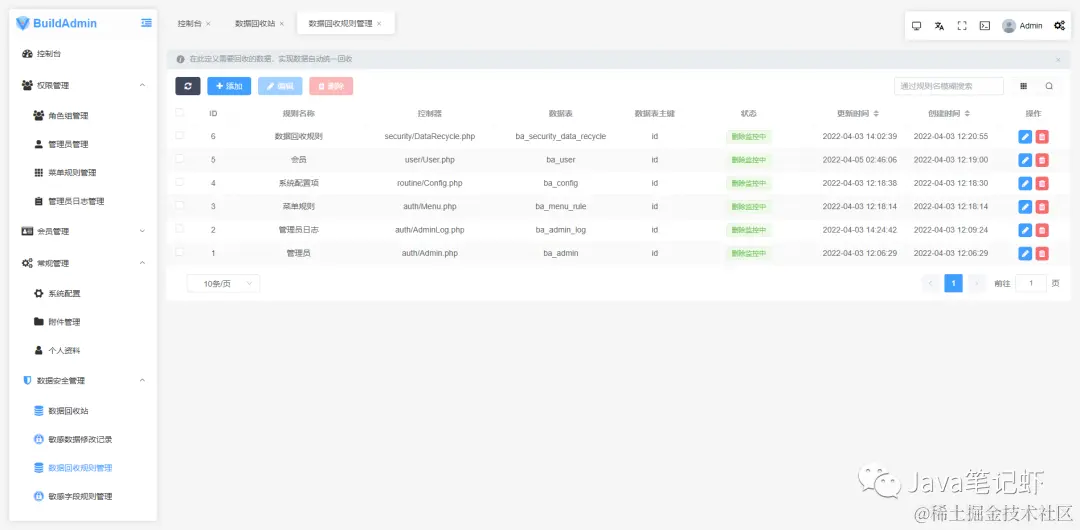Click the search magnifier icon in toolbar

[1049, 86]
